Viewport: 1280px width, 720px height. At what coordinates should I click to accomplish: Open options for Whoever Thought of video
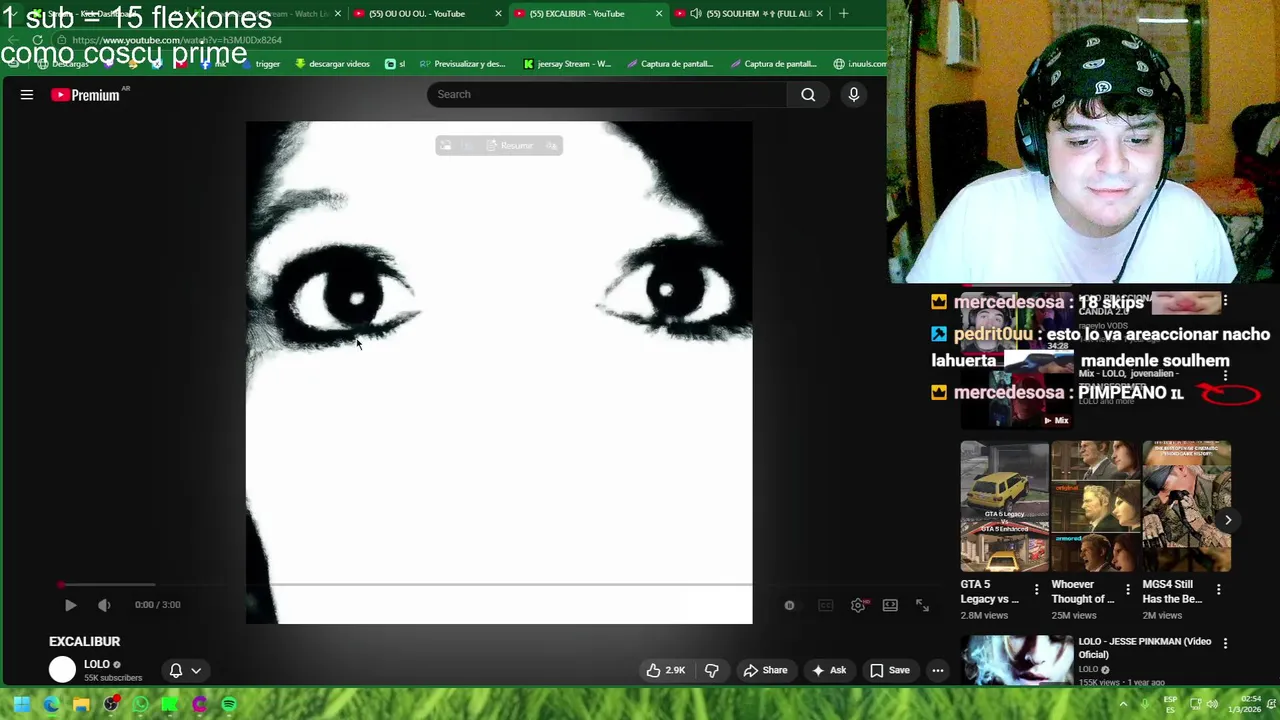point(1127,590)
